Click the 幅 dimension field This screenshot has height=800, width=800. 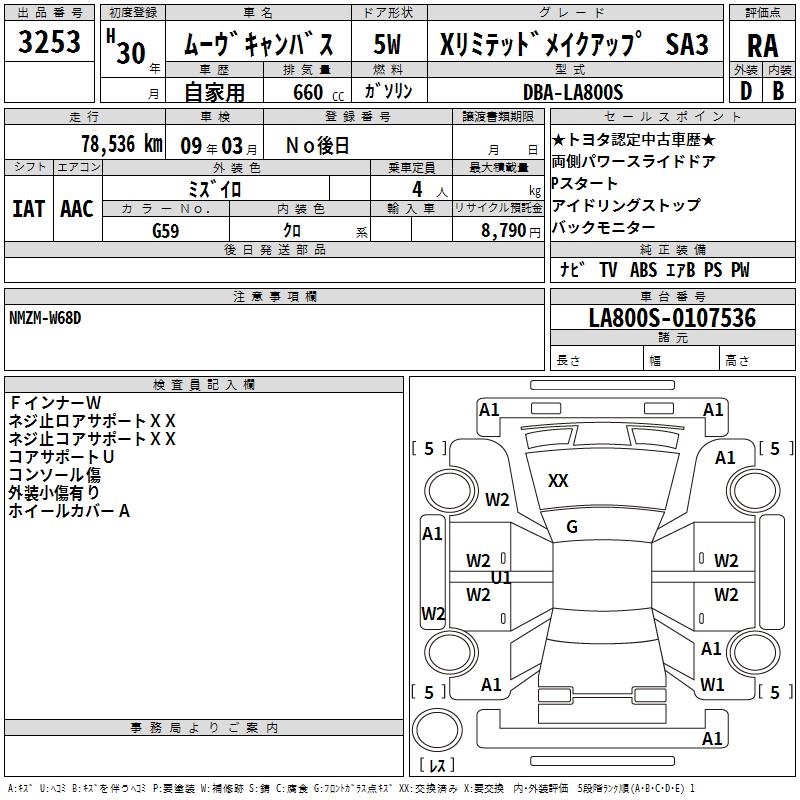pos(681,360)
